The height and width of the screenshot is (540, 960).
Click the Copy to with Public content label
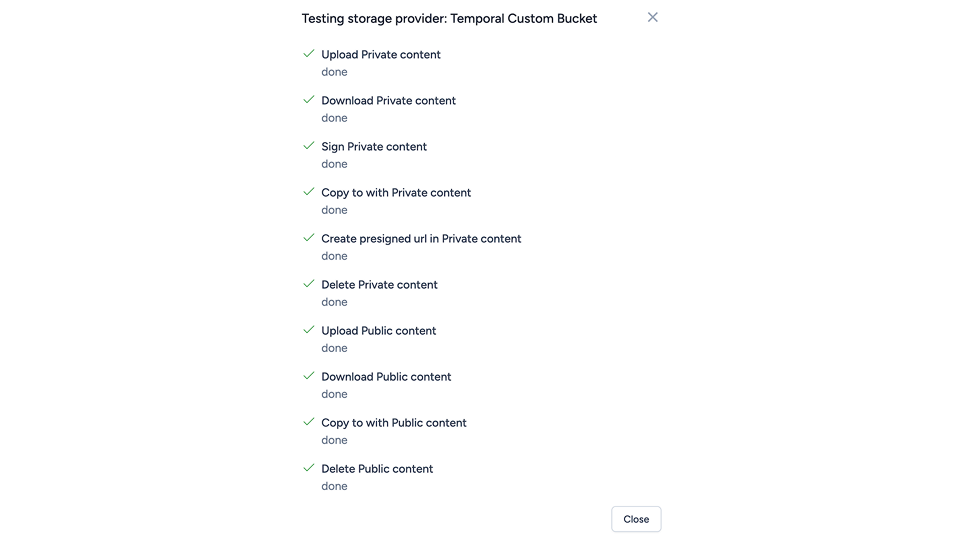tap(394, 423)
